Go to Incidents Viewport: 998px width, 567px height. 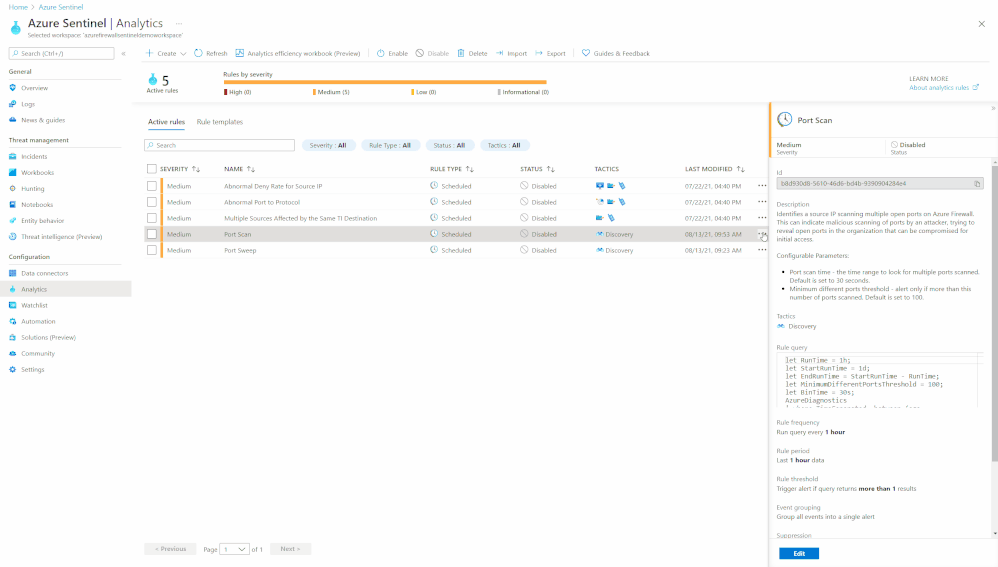pos(34,156)
